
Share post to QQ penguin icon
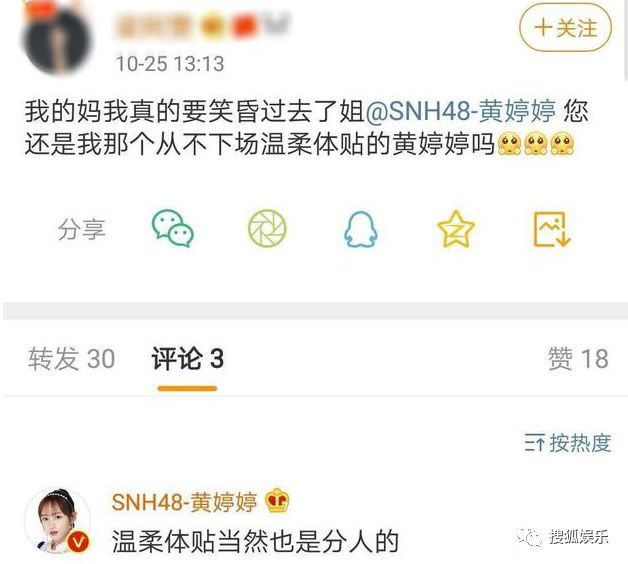pos(360,229)
